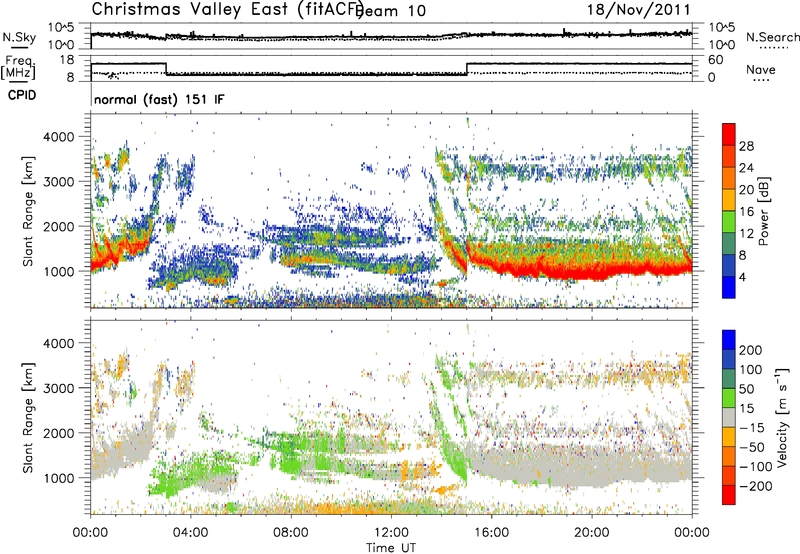Select '3000' on the velocity panel range axis
This screenshot has width=800, height=554.
59,388
